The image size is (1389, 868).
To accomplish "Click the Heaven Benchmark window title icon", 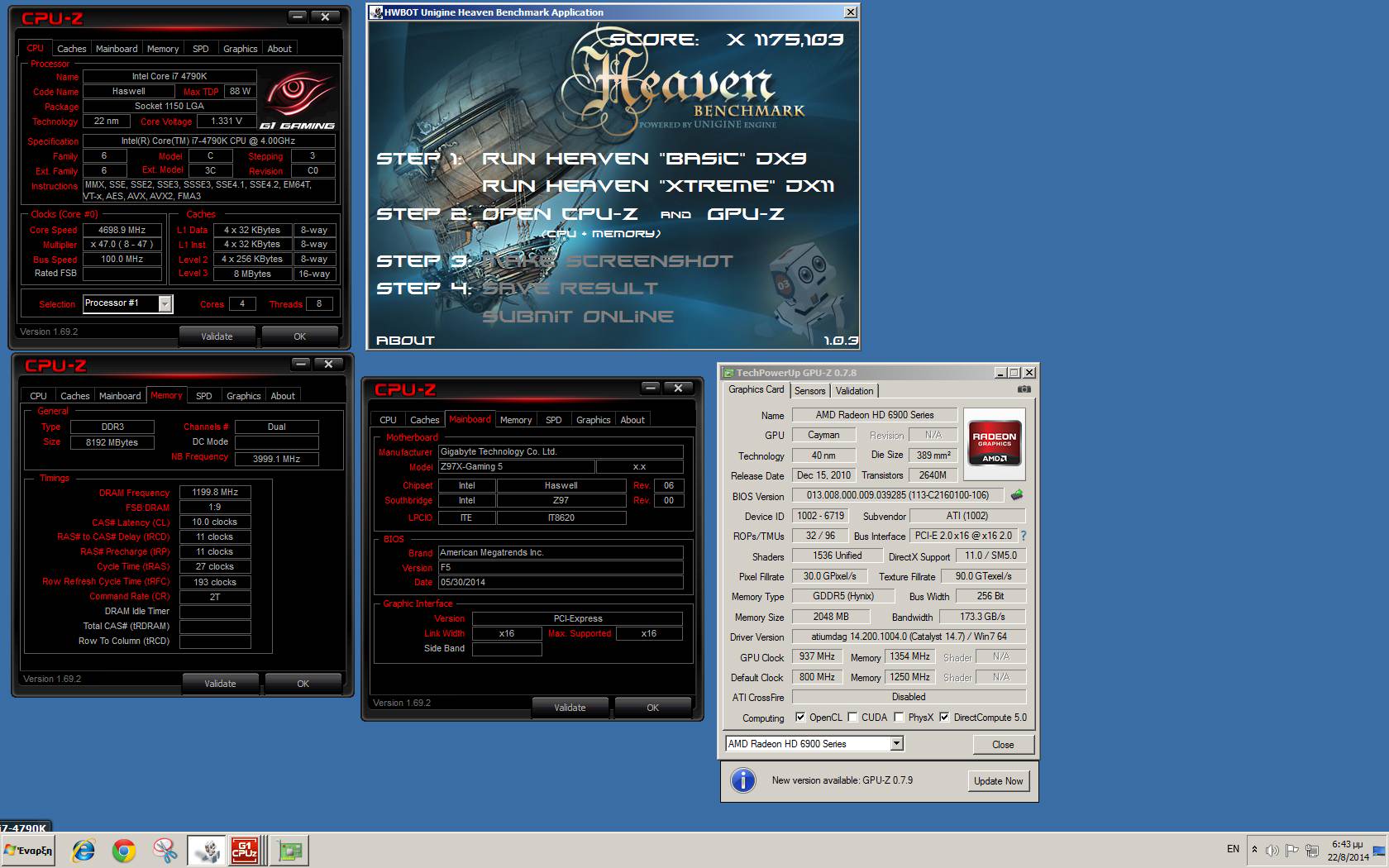I will [376, 12].
